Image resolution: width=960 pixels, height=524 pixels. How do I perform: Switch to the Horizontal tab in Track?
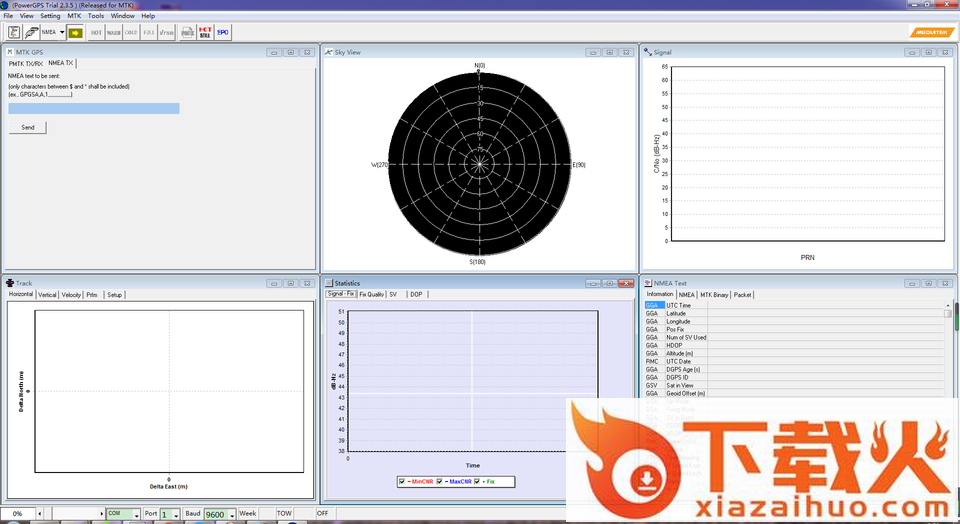[21, 294]
